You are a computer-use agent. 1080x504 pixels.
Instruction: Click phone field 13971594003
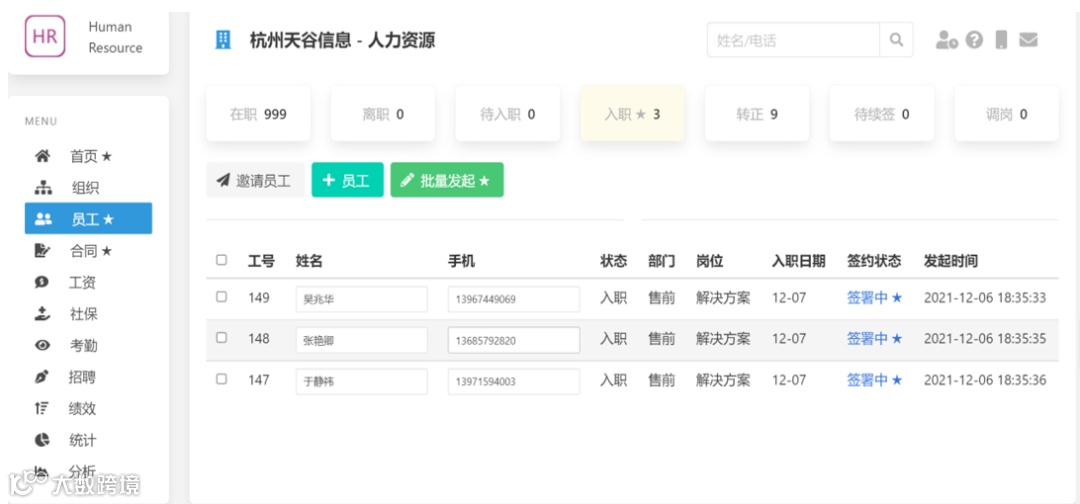point(514,381)
